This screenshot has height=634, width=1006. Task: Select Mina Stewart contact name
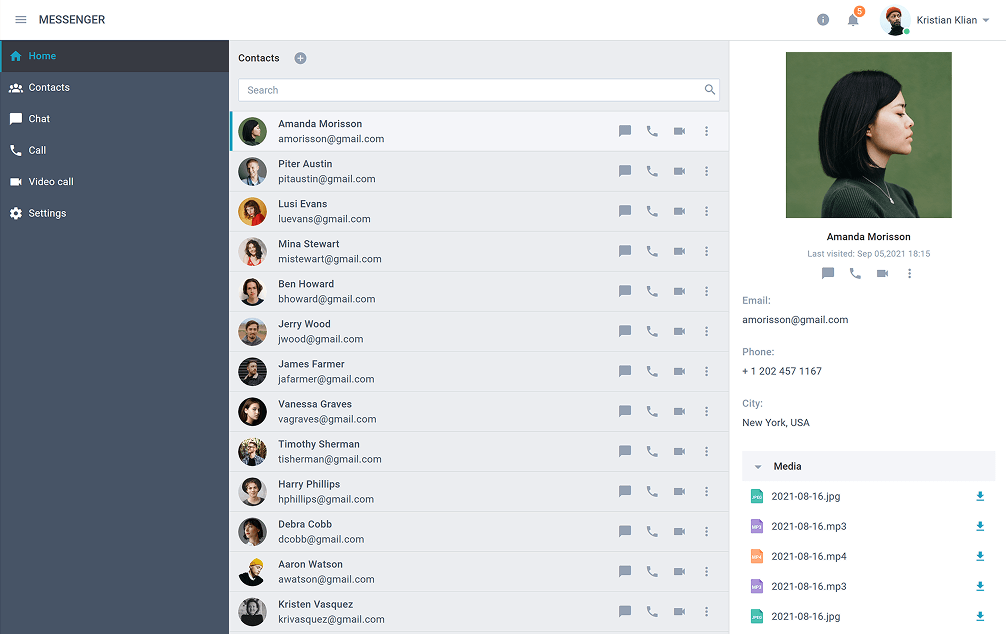pos(309,244)
